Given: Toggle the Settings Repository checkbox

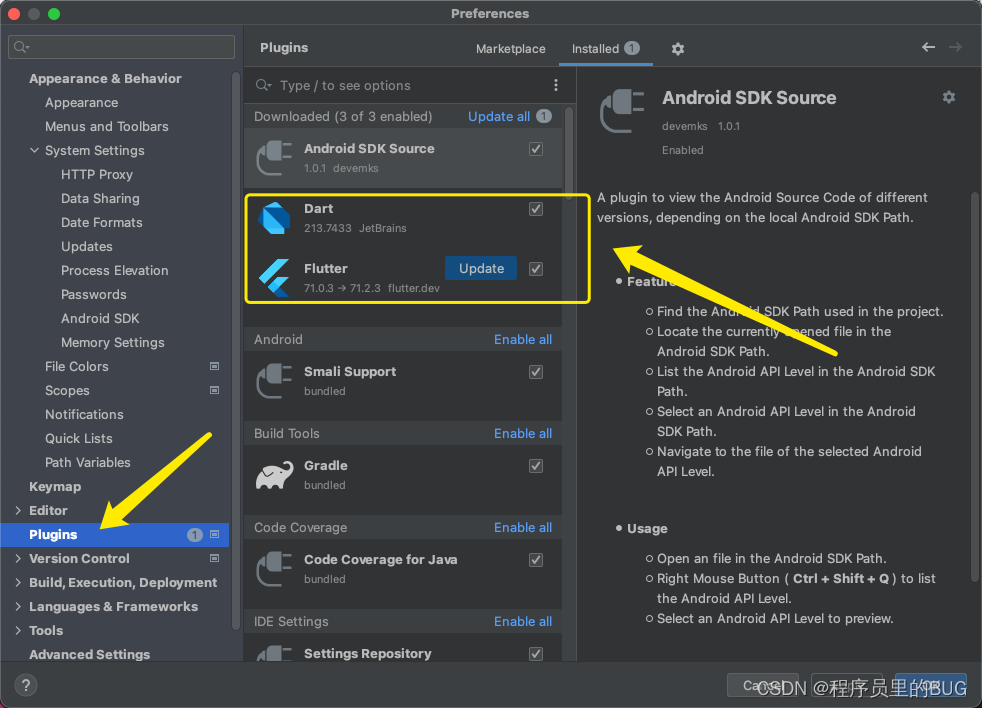Looking at the screenshot, I should [535, 653].
